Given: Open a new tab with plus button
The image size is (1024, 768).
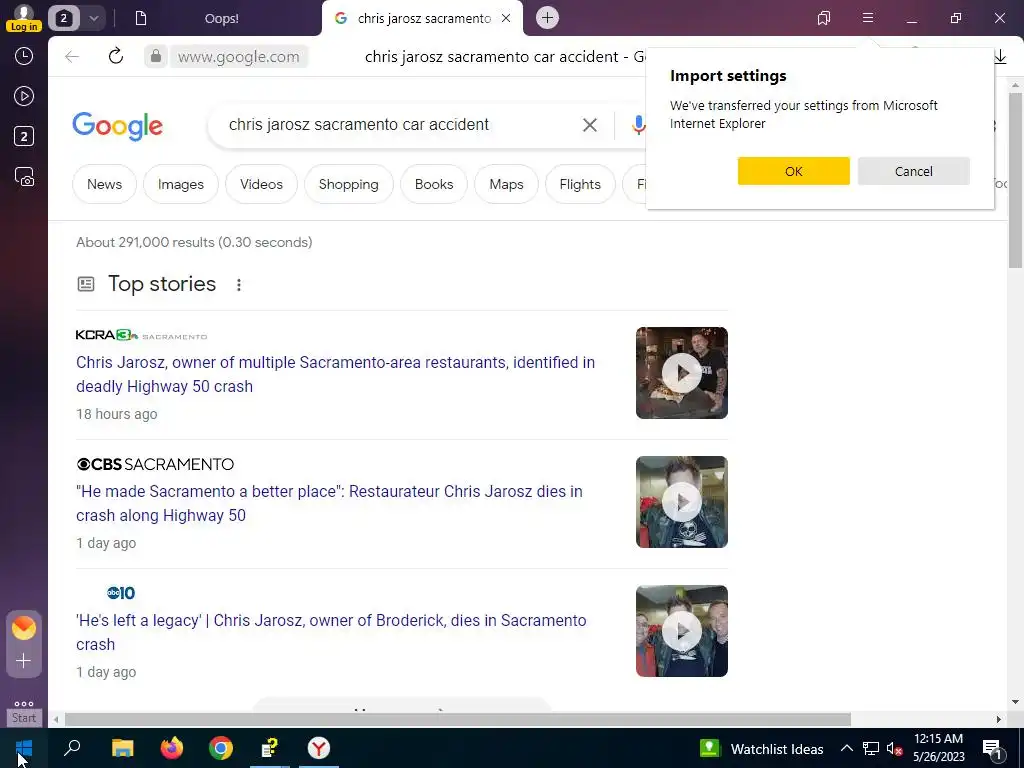Looking at the screenshot, I should click(x=547, y=18).
